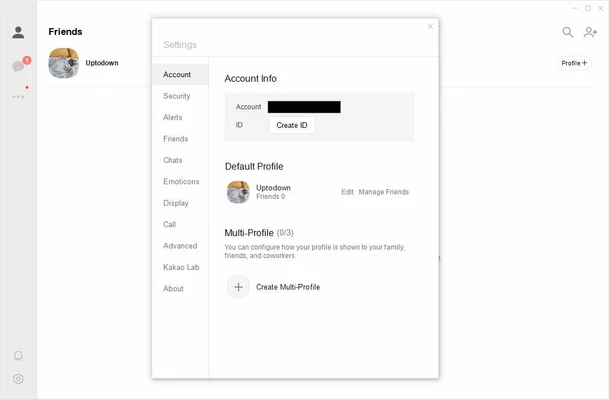This screenshot has width=609, height=400.
Task: Open settings gear icon in sidebar
Action: (x=18, y=379)
